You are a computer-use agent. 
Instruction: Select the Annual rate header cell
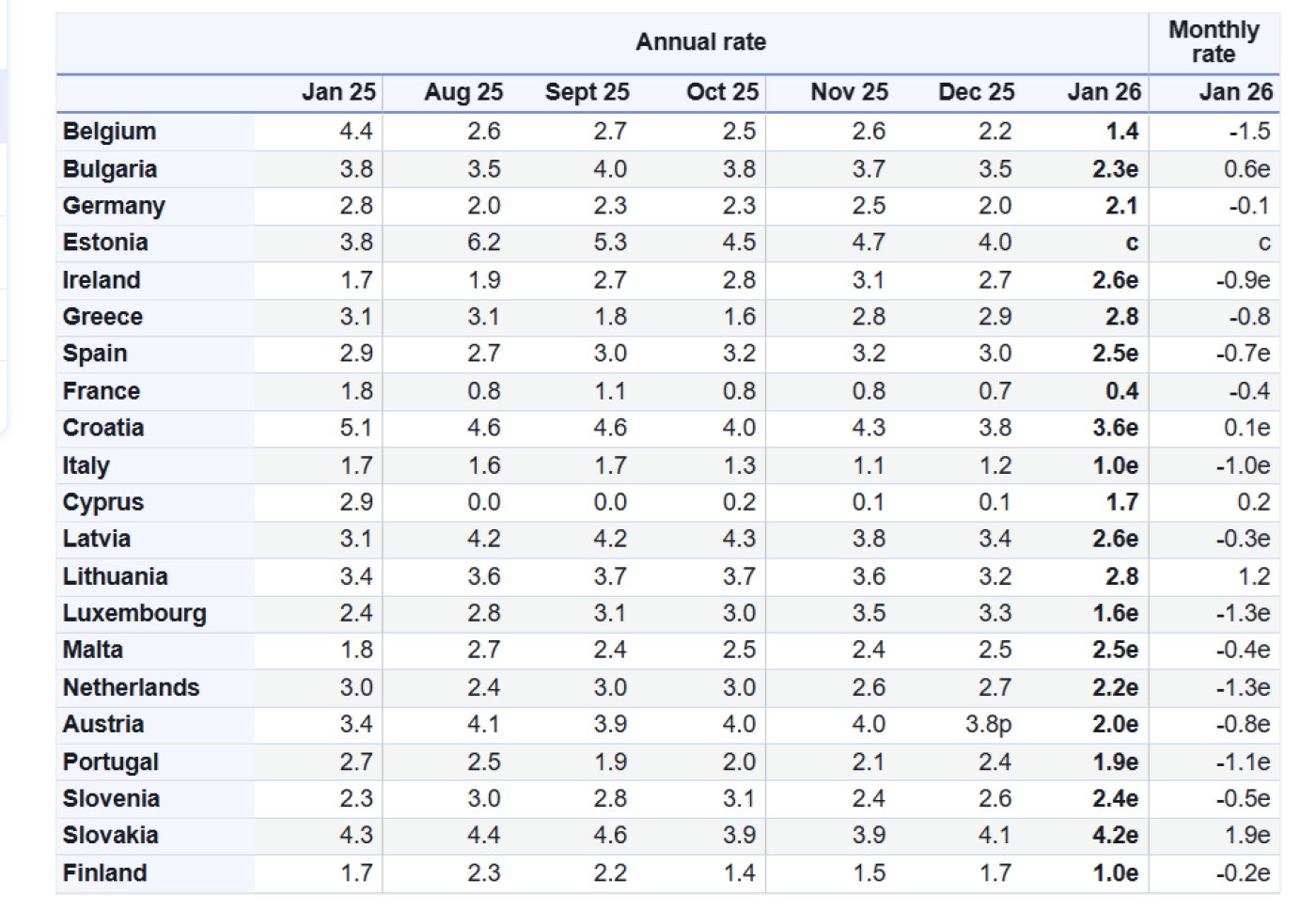[700, 42]
